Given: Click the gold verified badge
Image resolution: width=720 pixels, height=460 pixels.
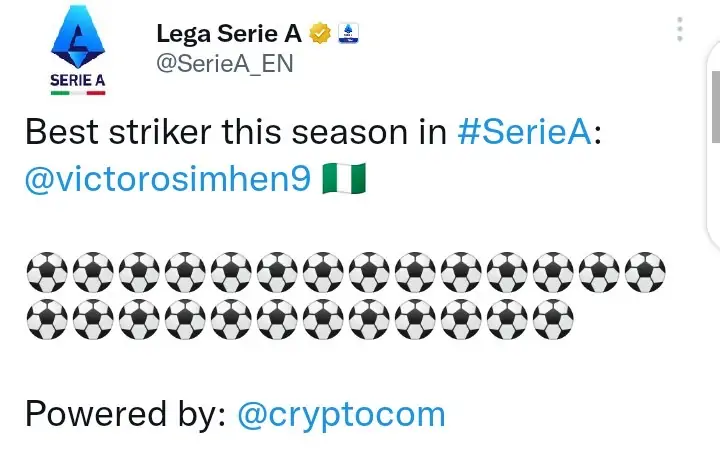Looking at the screenshot, I should coord(320,34).
